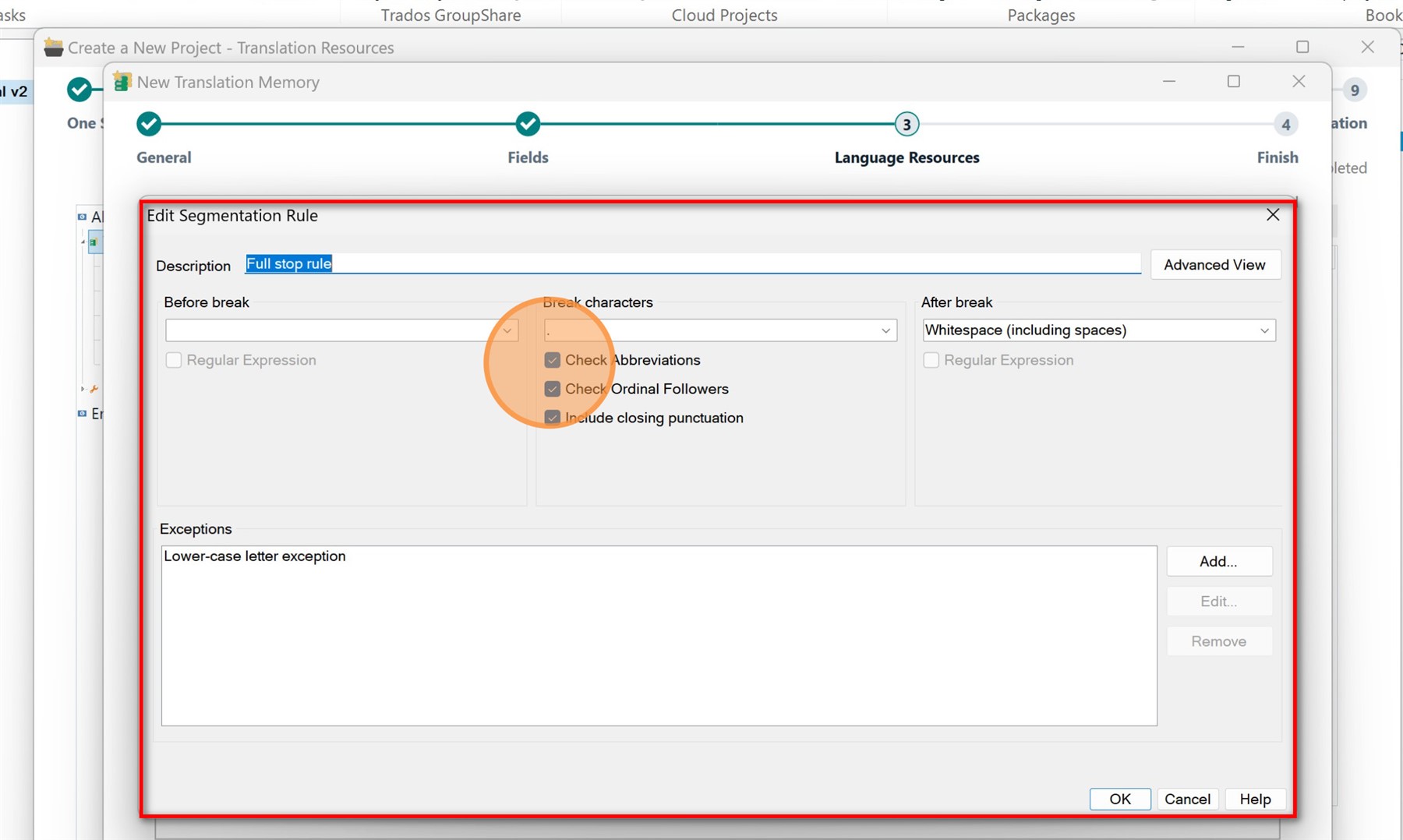Select the Cloud Projects ribbon tab
Image resolution: width=1403 pixels, height=840 pixels.
[x=724, y=15]
